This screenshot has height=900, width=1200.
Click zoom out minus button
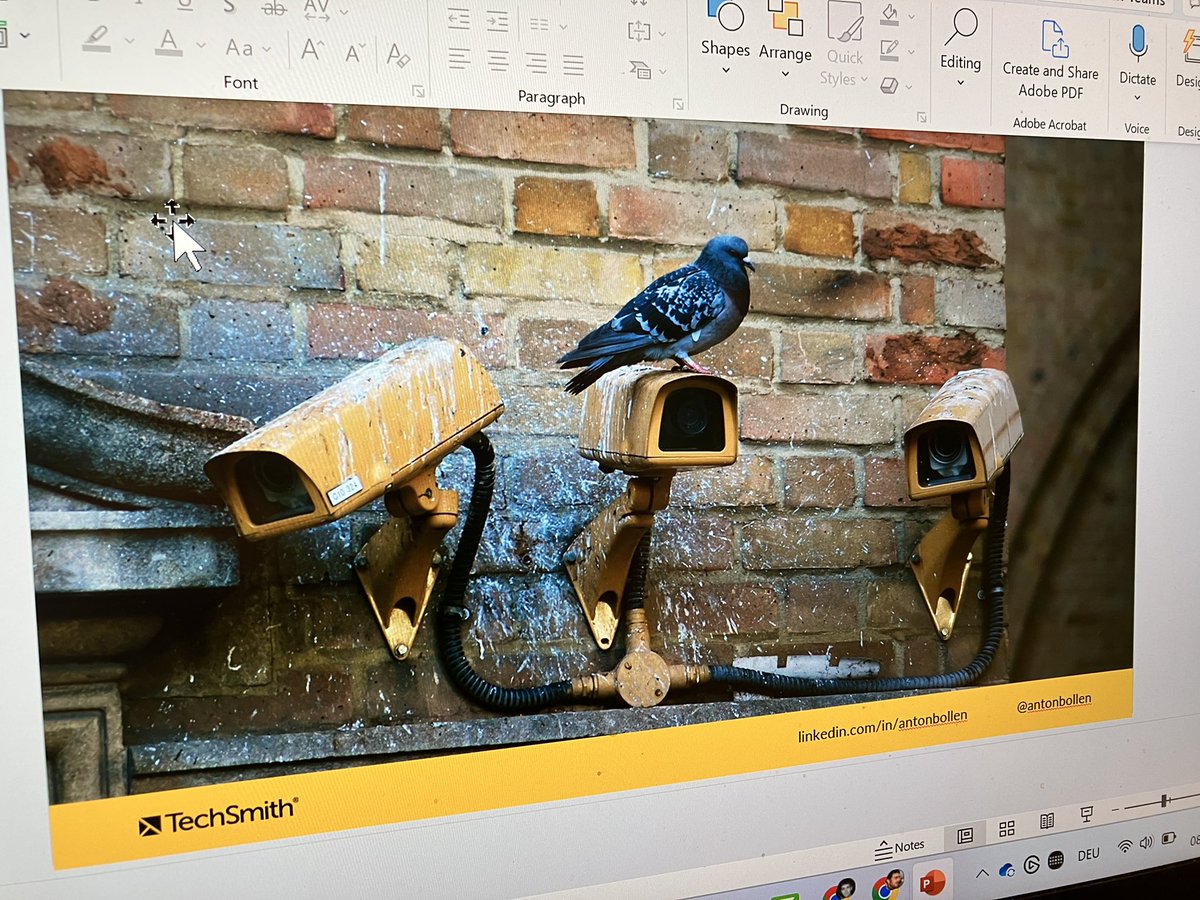(1116, 808)
